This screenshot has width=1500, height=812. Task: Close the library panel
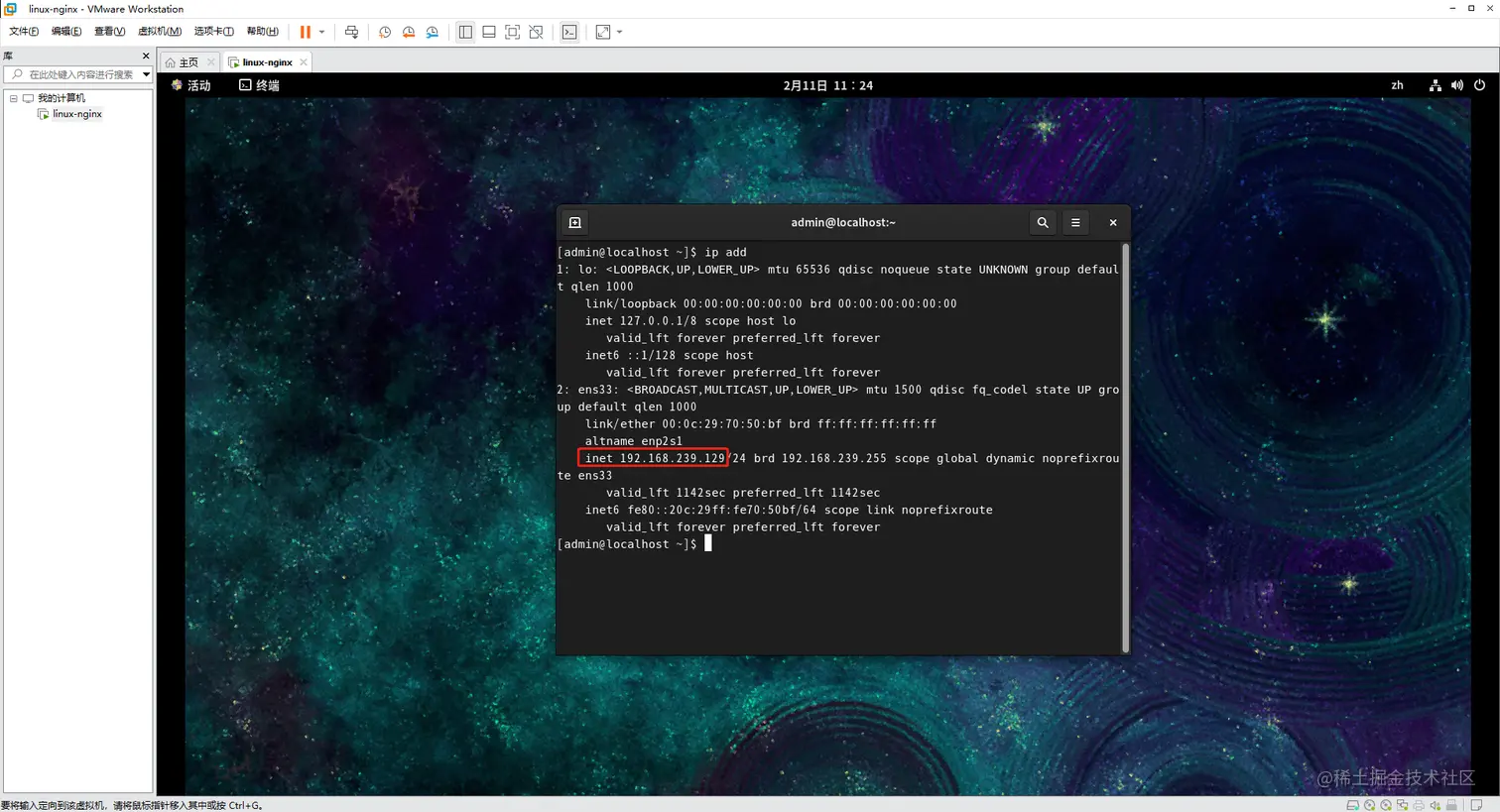[146, 57]
